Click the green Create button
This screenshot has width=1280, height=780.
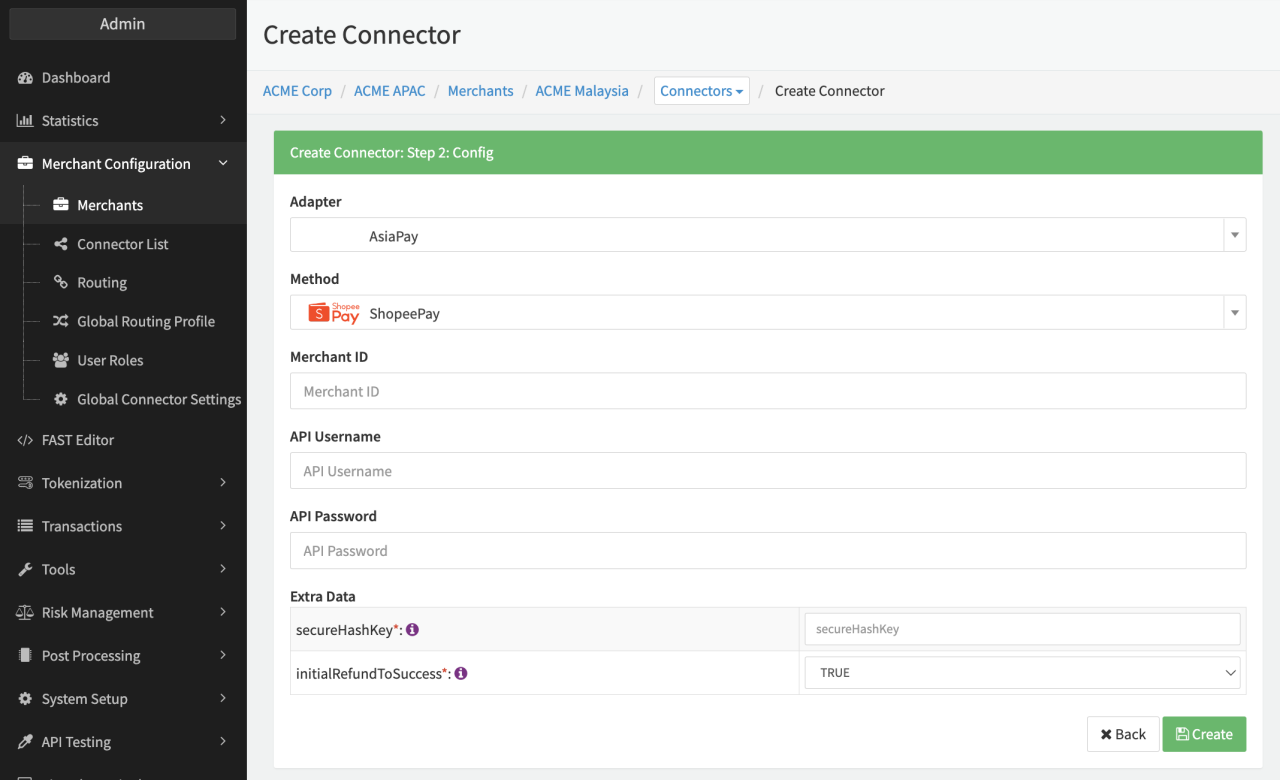coord(1204,734)
